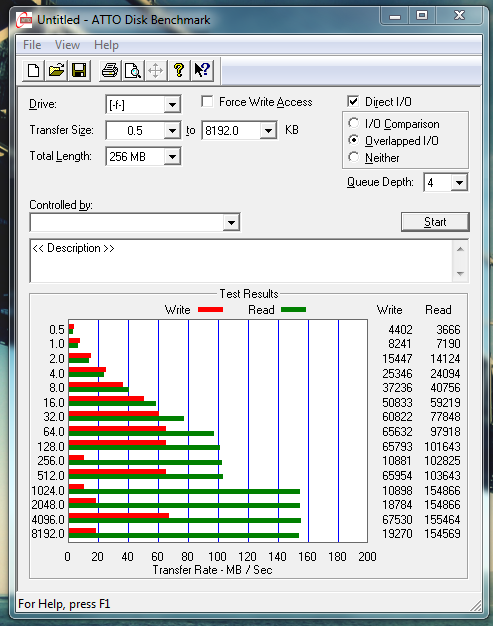493x626 pixels.
Task: Open the Help menu
Action: pos(106,45)
